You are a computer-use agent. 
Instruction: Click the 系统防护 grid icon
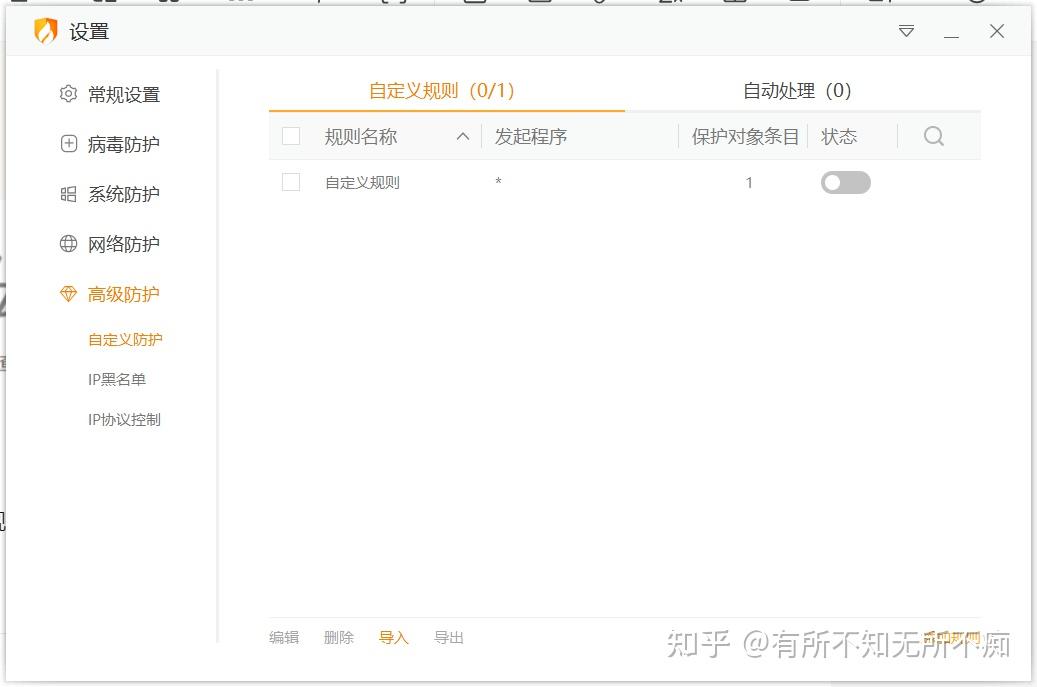[69, 194]
